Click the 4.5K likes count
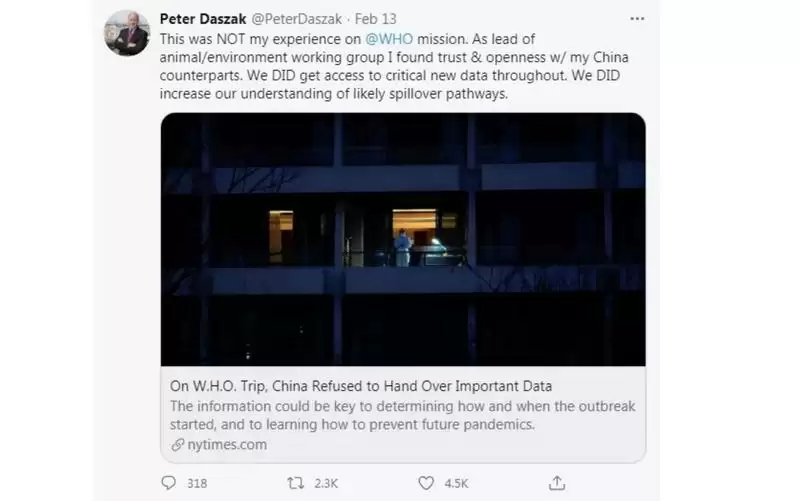This screenshot has height=501, width=800. coord(456,483)
